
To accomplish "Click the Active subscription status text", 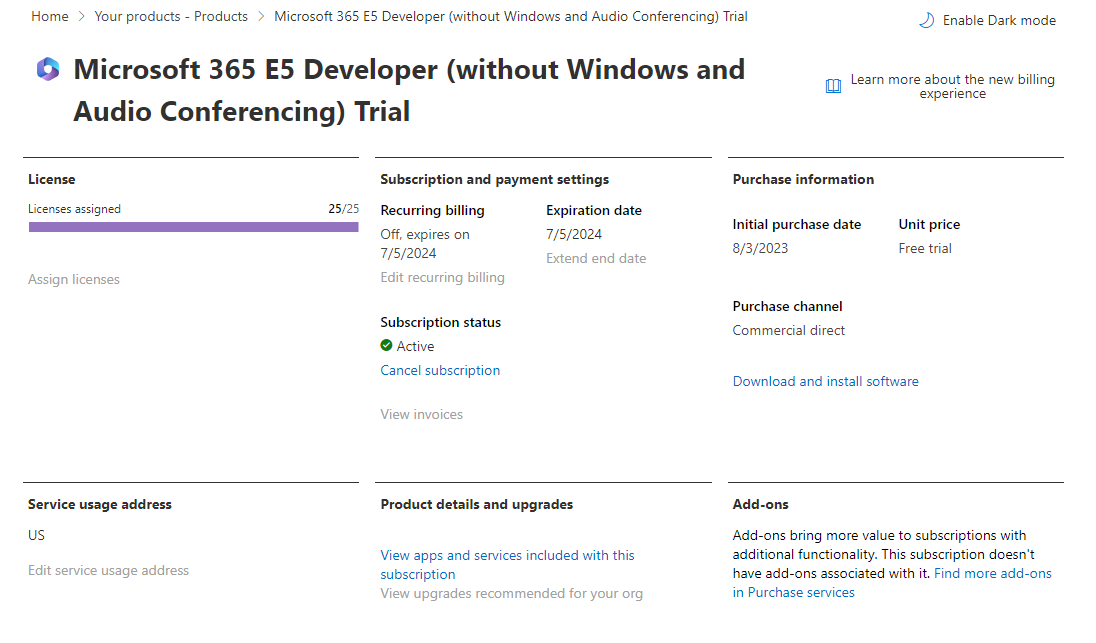I will point(415,347).
